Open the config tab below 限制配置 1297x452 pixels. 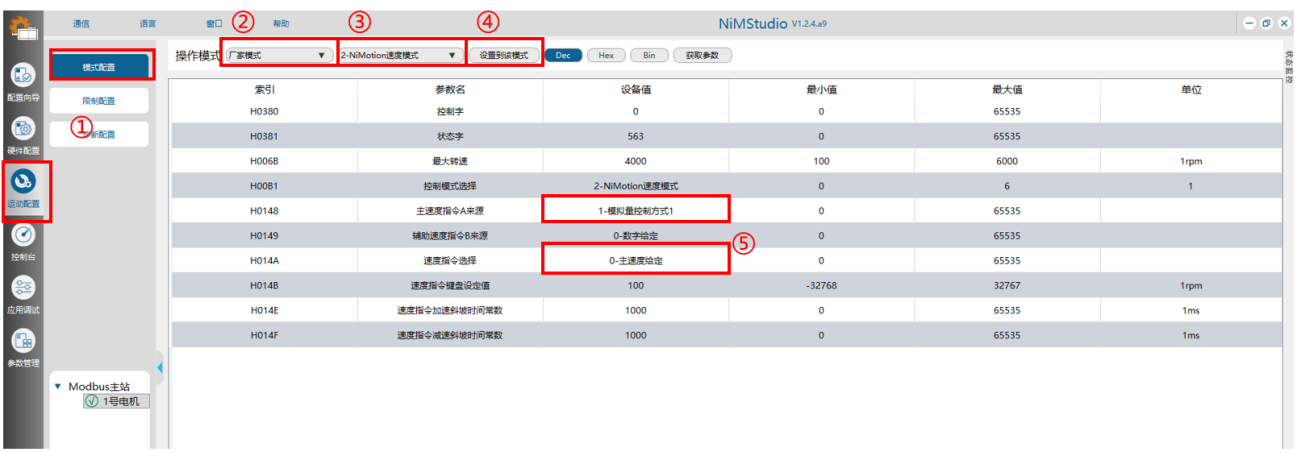tap(99, 134)
